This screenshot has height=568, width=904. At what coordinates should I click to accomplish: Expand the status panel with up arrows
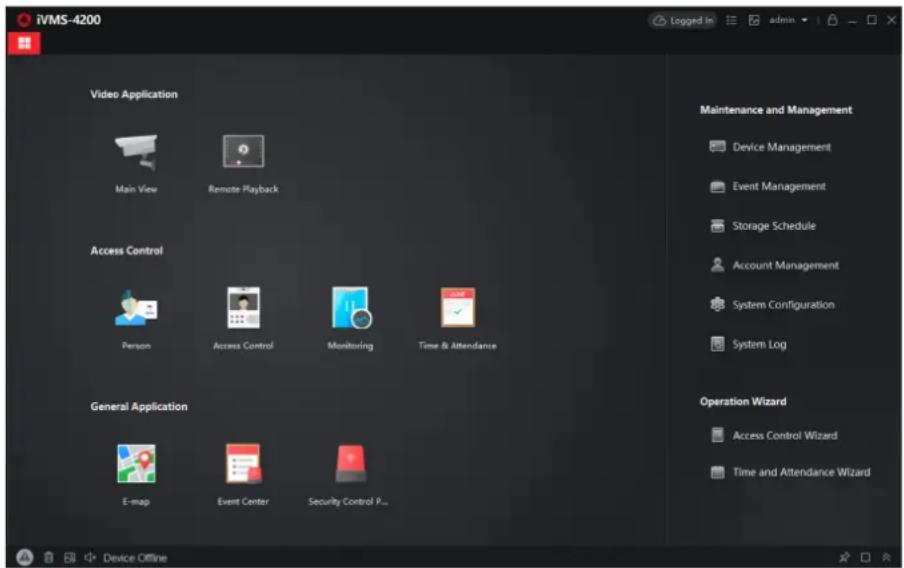tap(886, 557)
